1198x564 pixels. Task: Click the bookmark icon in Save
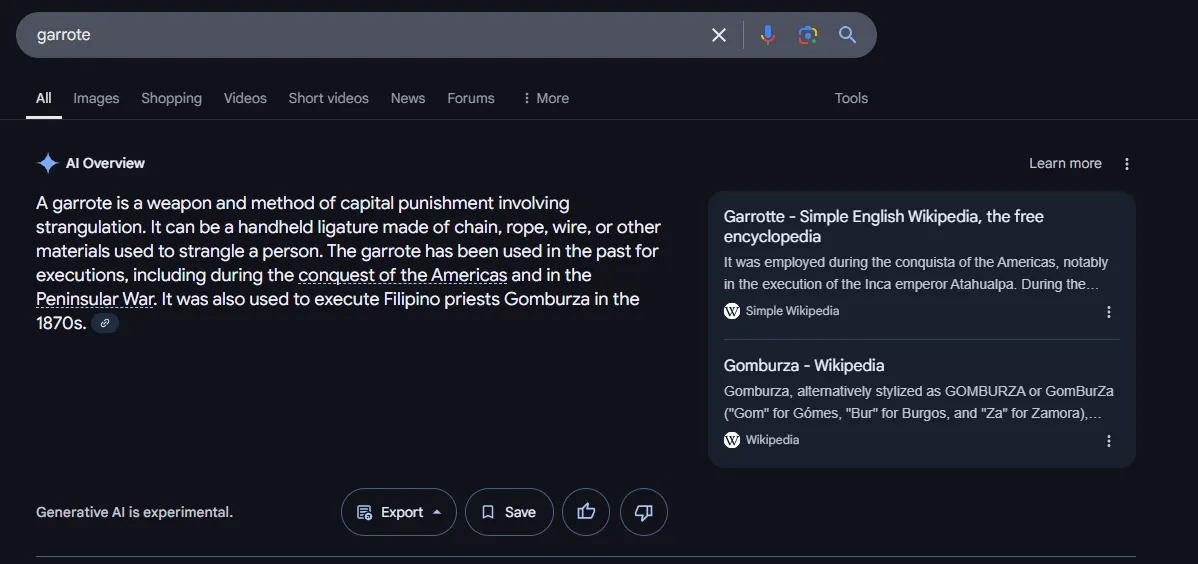coord(488,512)
